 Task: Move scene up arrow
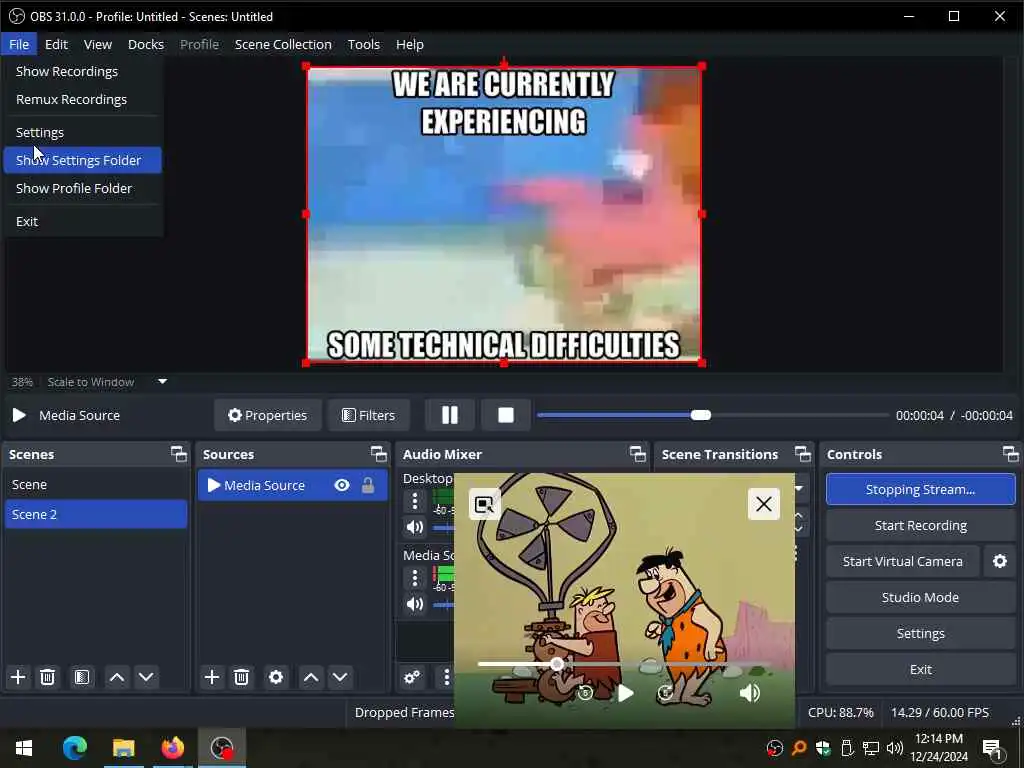(117, 677)
